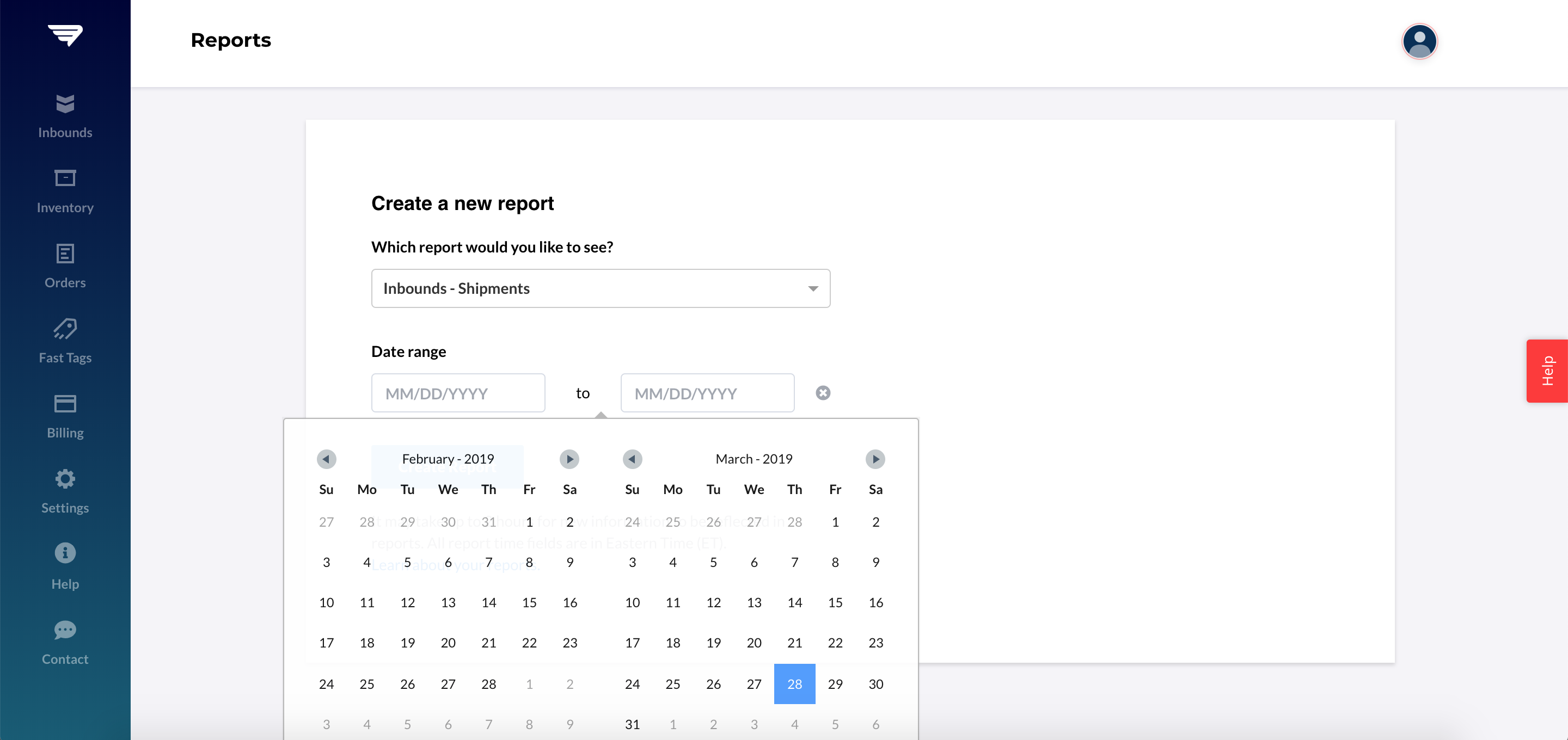Screen dimensions: 1568x740
Task: Open the Orders document icon
Action: coord(65,253)
